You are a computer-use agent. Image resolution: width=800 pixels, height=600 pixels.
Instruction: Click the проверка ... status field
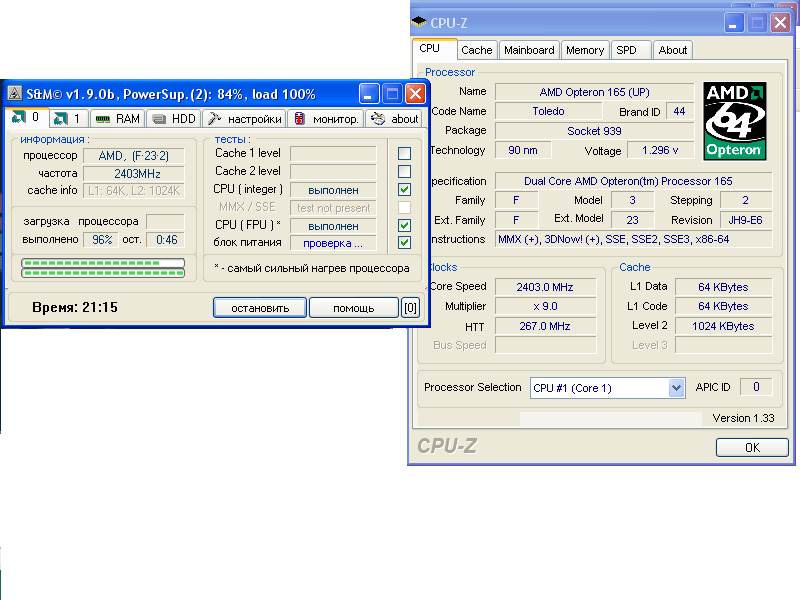point(333,243)
